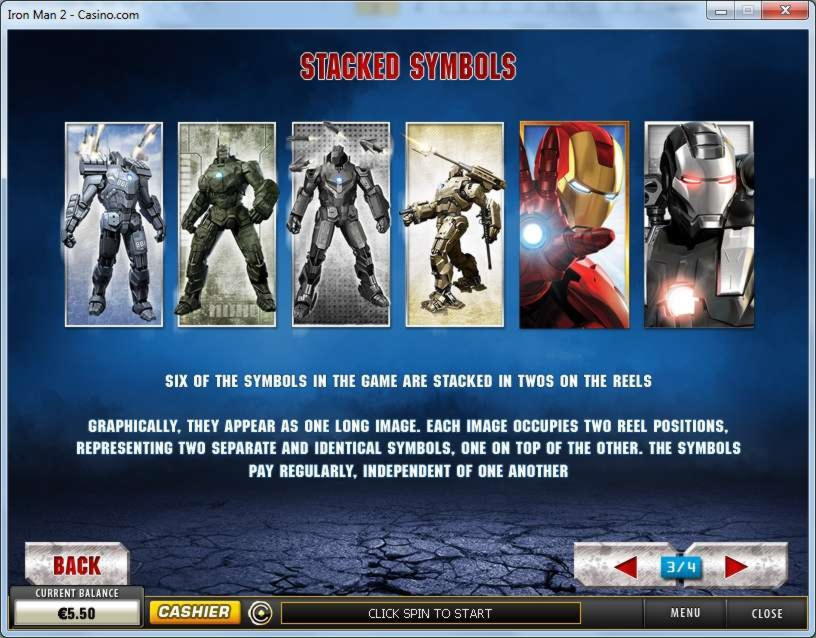Select the green armored drone symbol
The height and width of the screenshot is (638, 816).
227,225
